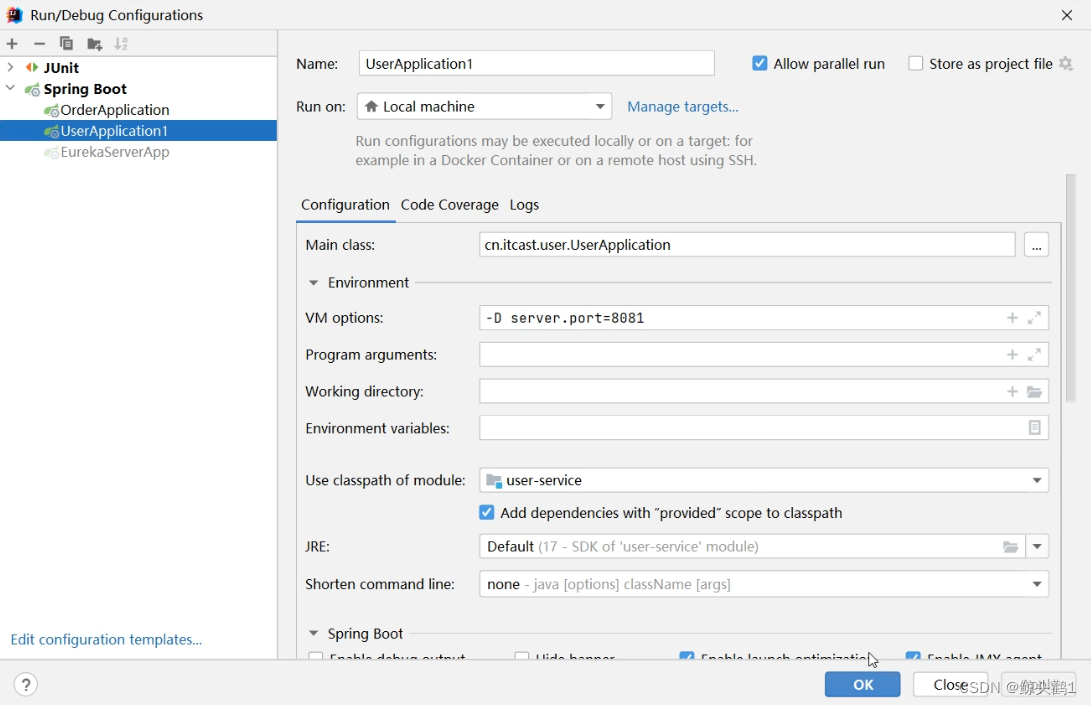Toggle Allow parallel run
Image resolution: width=1091 pixels, height=705 pixels.
coord(759,63)
